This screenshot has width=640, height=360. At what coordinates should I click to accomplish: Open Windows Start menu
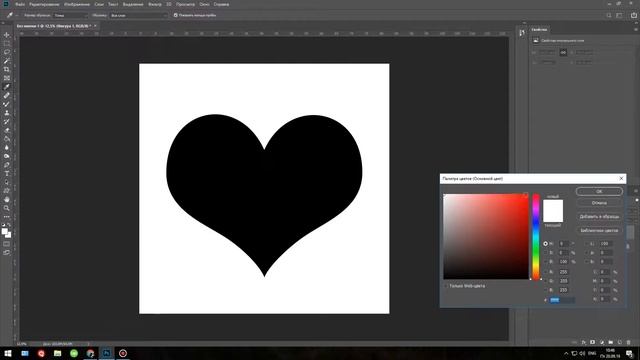(8, 353)
